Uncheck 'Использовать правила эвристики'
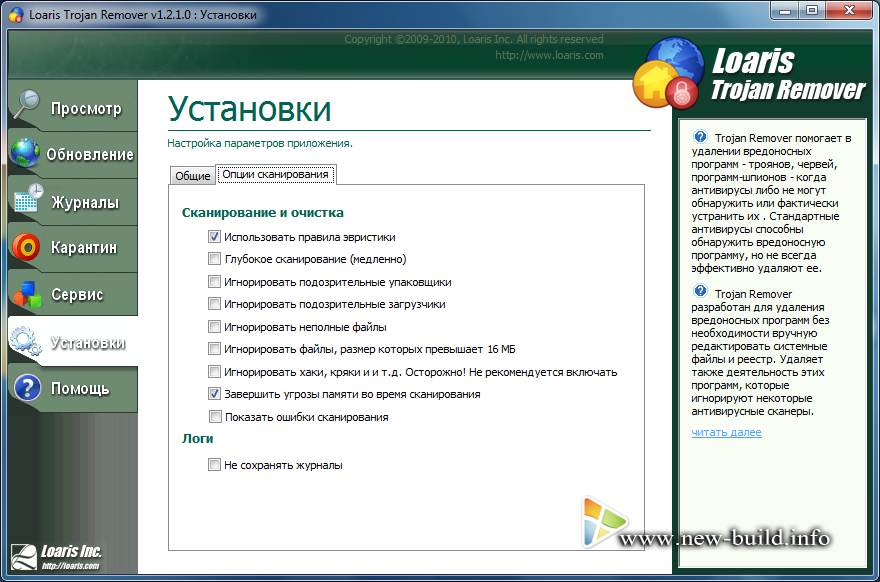Viewport: 880px width, 582px height. (x=214, y=236)
